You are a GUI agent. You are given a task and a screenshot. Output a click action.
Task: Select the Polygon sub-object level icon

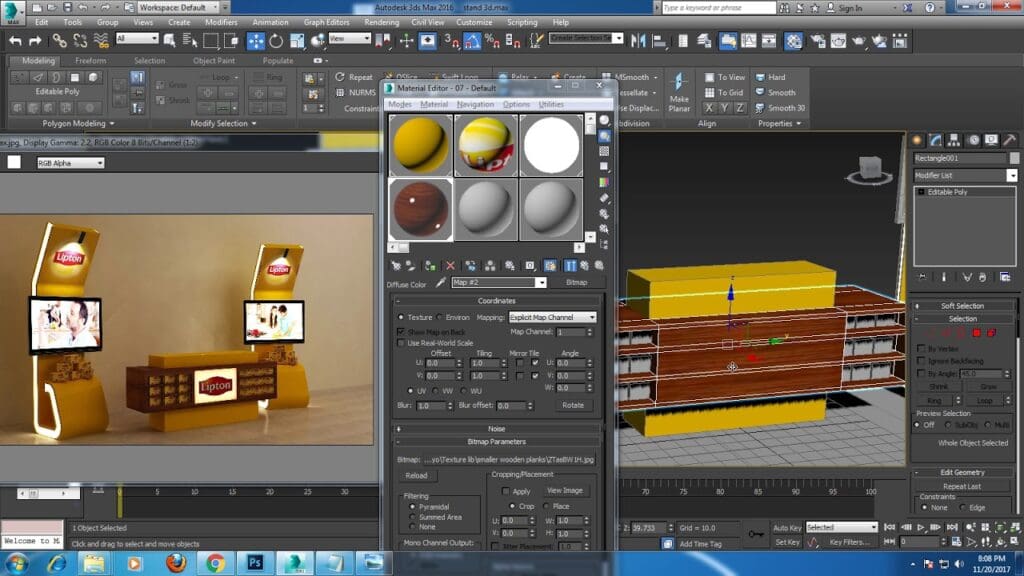pos(976,333)
